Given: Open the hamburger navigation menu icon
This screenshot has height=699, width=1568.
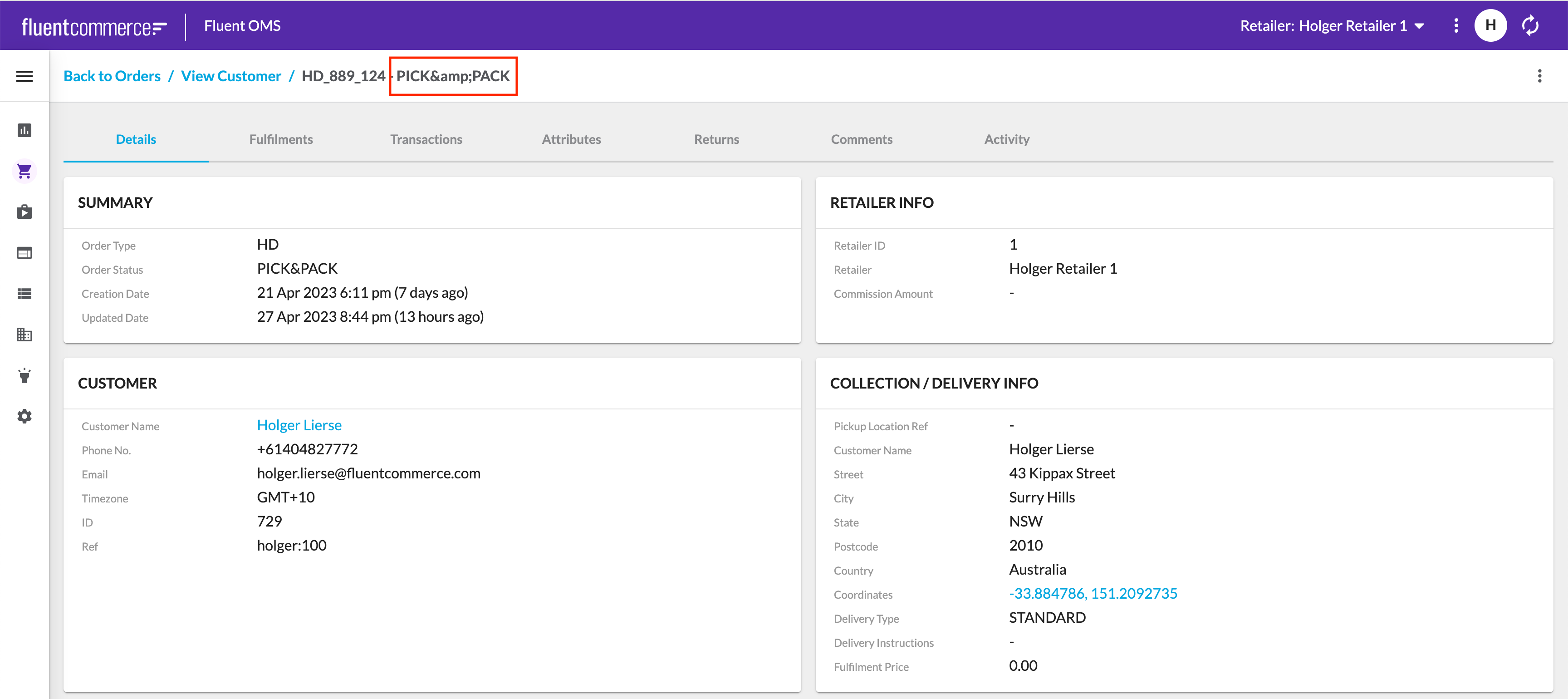Looking at the screenshot, I should coord(25,76).
